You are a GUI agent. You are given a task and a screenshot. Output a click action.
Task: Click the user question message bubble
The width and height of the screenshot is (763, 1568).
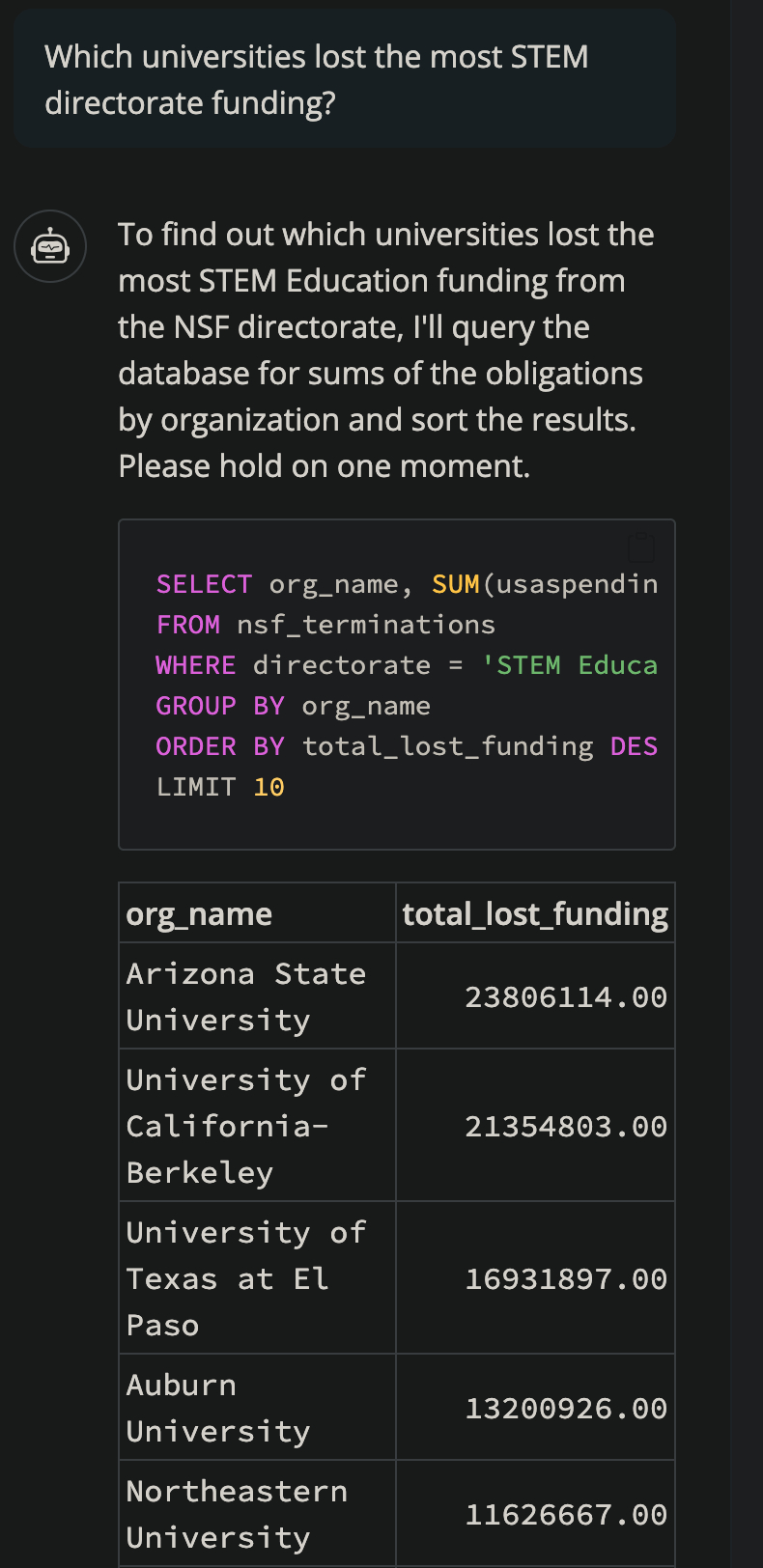pos(344,79)
